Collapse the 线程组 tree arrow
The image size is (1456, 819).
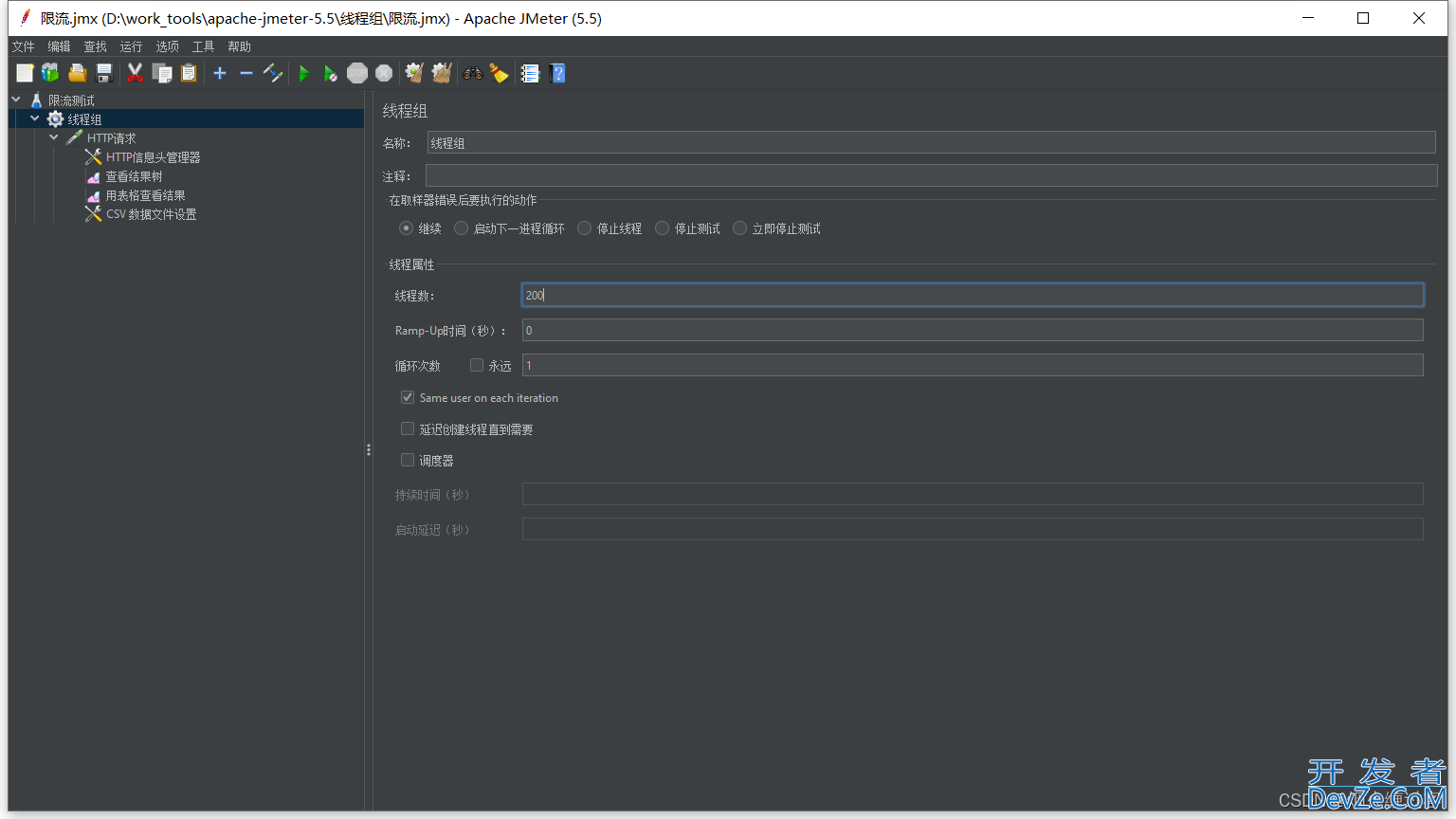click(35, 118)
